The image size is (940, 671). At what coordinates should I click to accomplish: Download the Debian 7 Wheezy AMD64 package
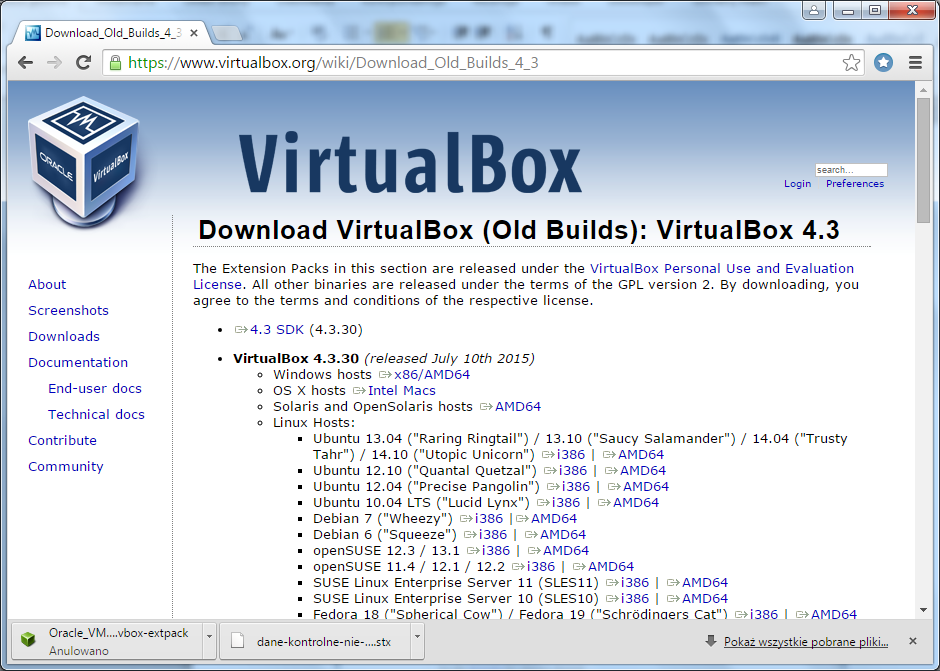tap(554, 519)
